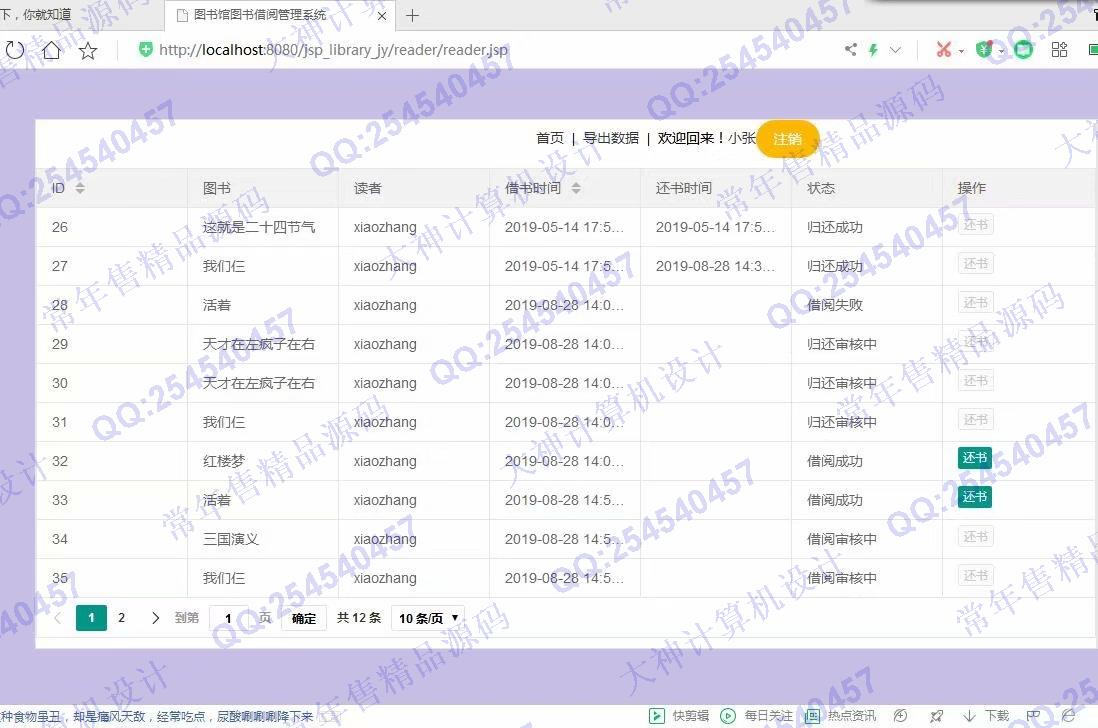Go to browser home page icon
The height and width of the screenshot is (728, 1098).
point(51,50)
